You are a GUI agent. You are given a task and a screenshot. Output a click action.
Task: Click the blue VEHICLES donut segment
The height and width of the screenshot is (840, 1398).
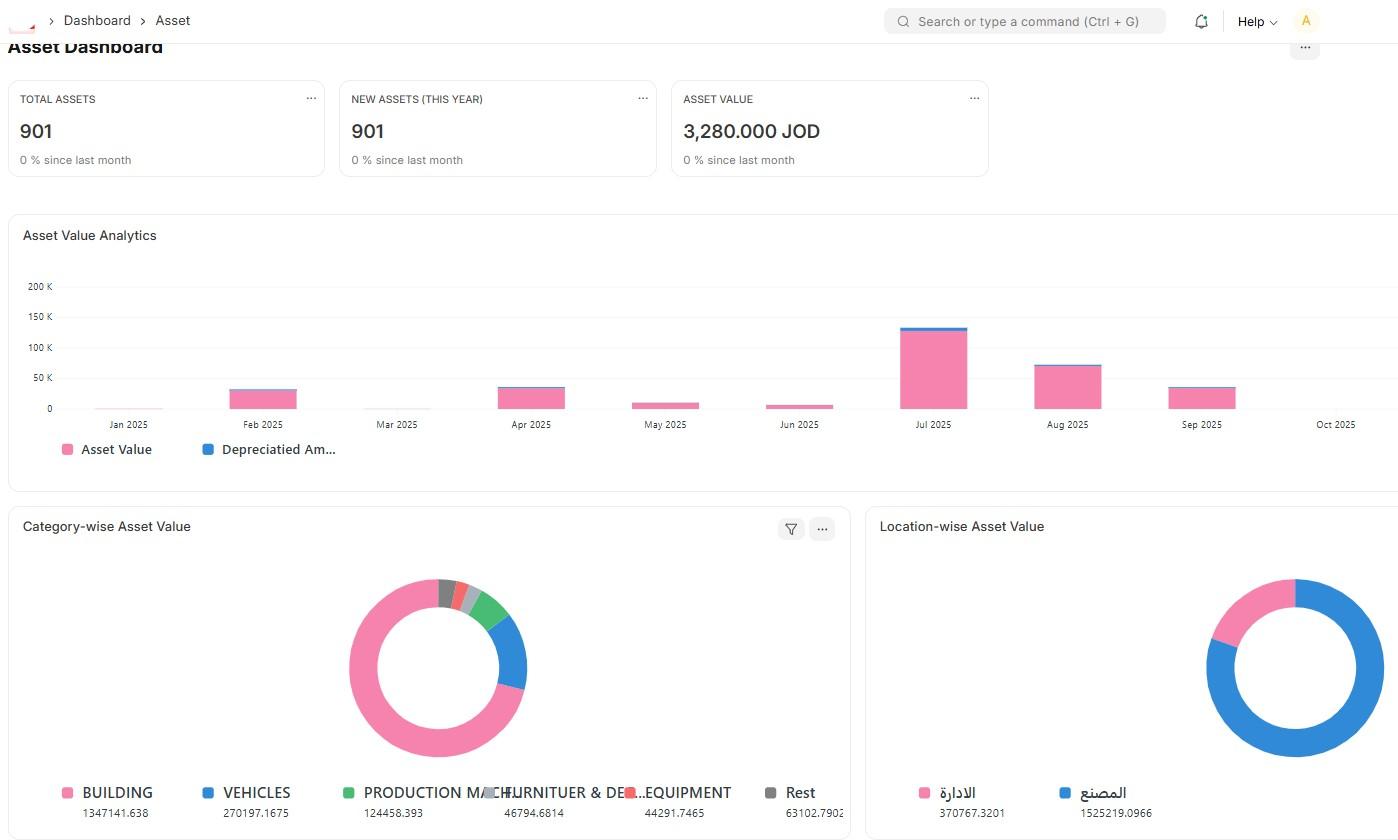coord(510,652)
